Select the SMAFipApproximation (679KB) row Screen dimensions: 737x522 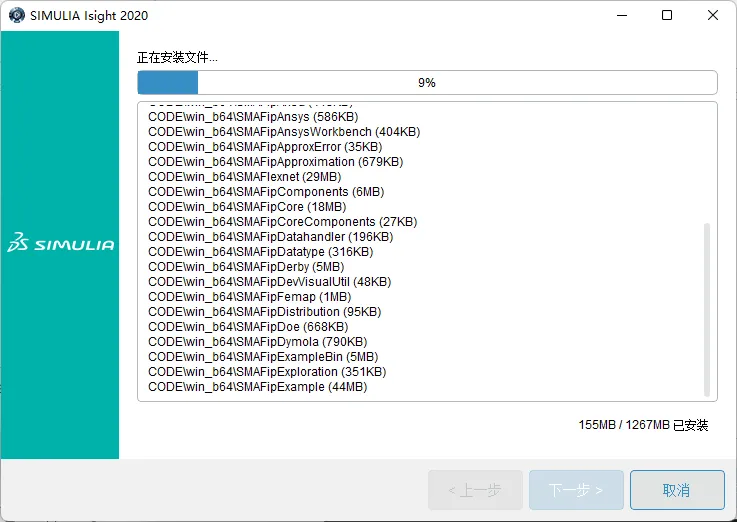click(x=275, y=162)
